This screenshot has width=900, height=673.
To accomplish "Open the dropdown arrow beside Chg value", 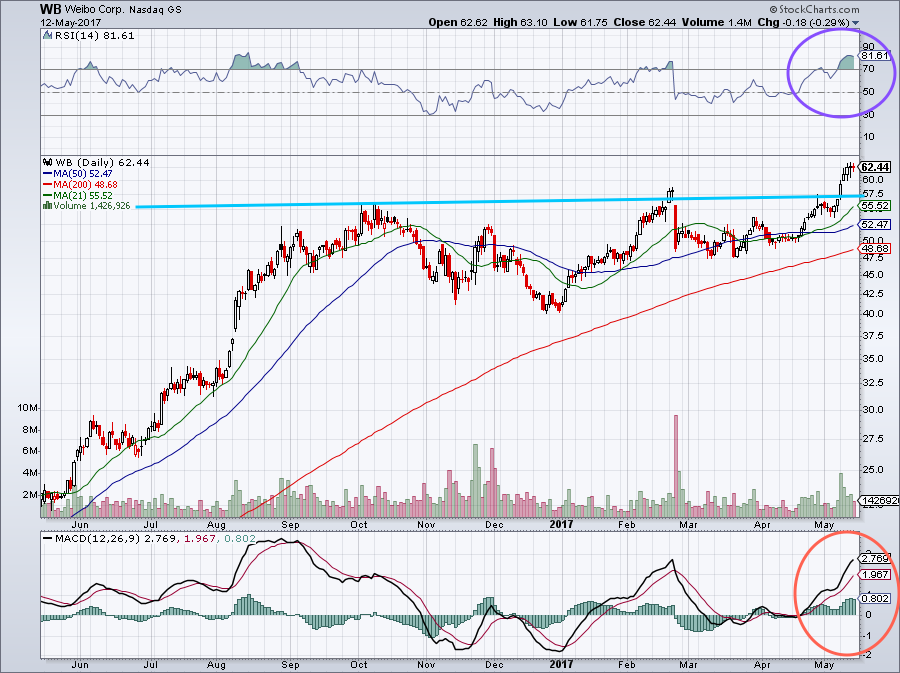I will point(856,23).
